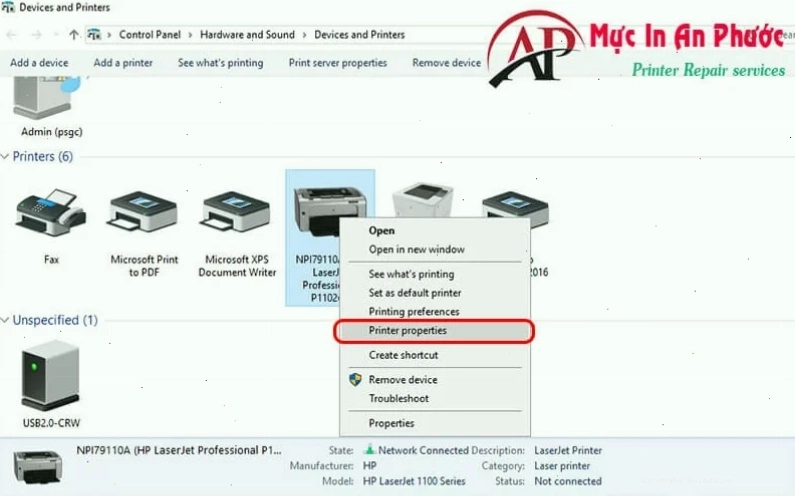The height and width of the screenshot is (497, 795).
Task: Choose Open from the context menu
Action: 435,231
